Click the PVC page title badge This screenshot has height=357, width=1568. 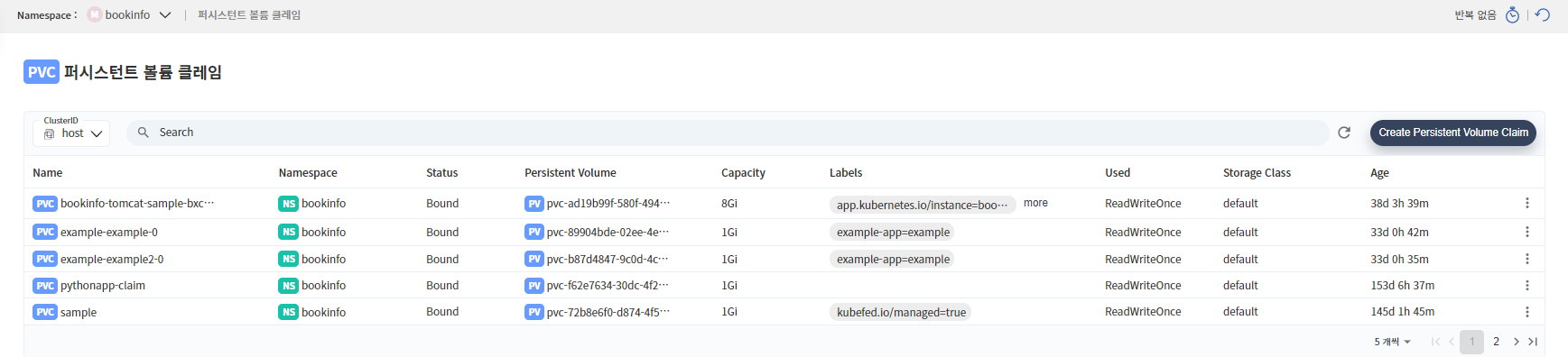(42, 72)
